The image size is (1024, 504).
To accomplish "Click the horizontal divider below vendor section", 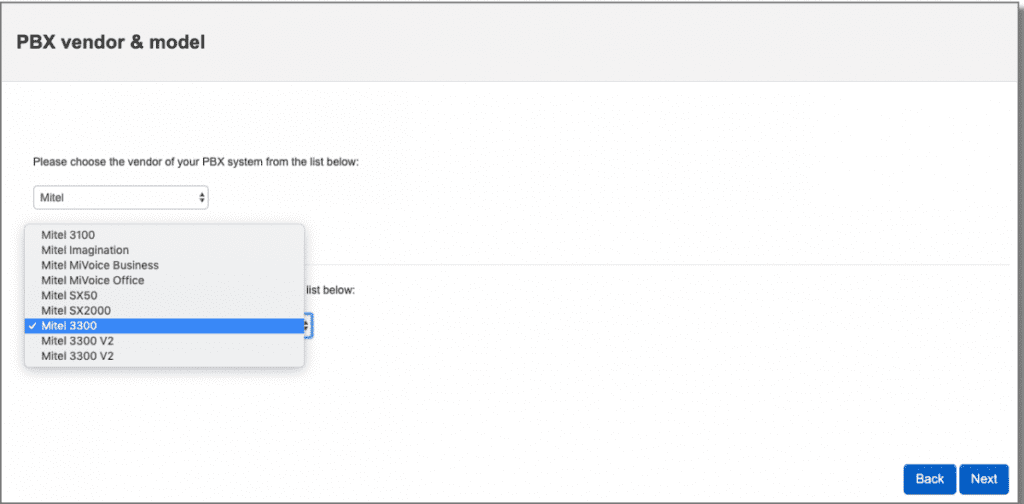I will pyautogui.click(x=650, y=265).
